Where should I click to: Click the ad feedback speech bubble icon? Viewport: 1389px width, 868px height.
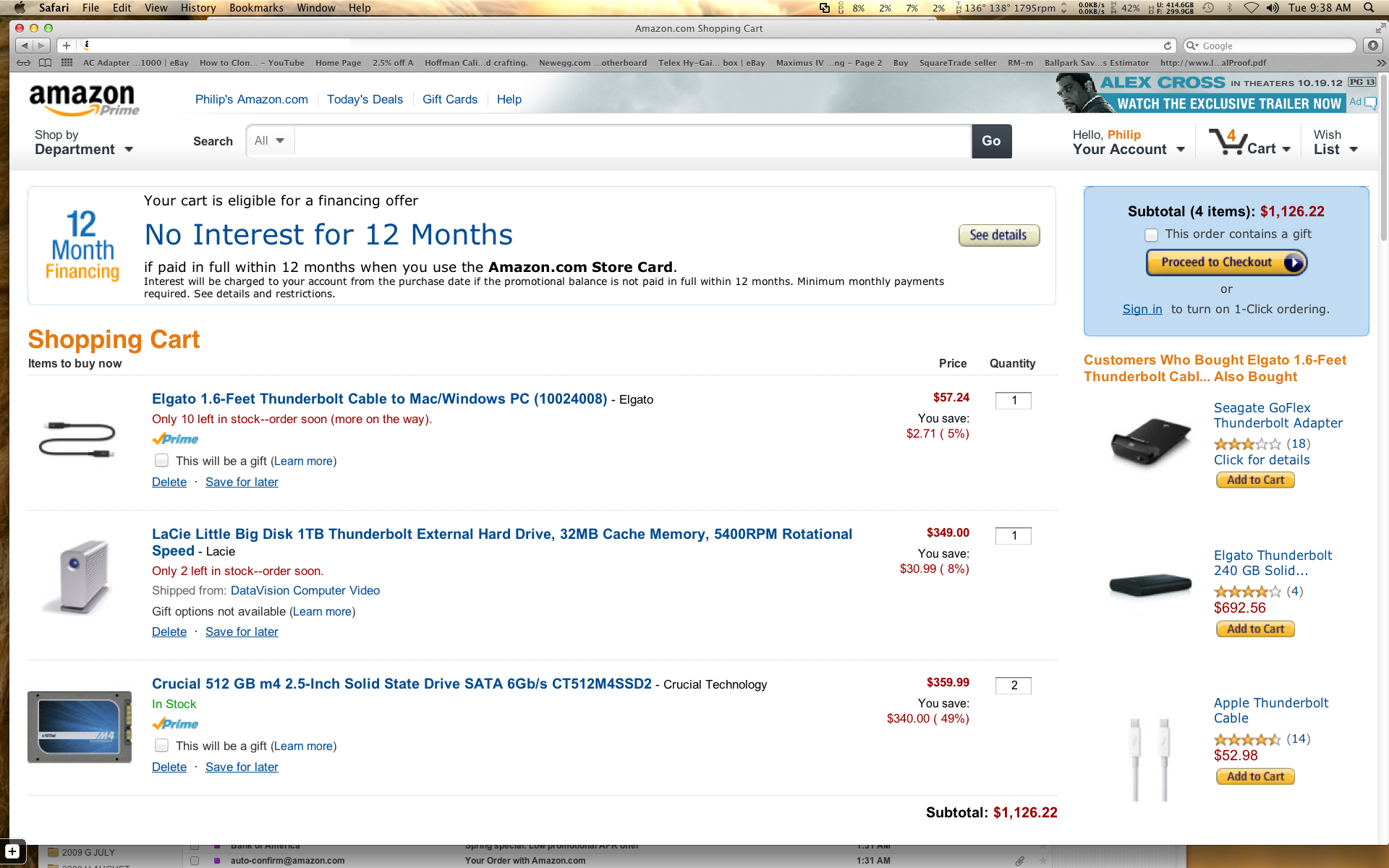click(1370, 103)
